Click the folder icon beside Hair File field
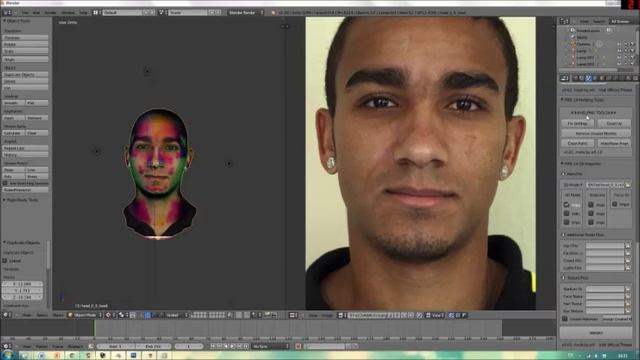 628,246
